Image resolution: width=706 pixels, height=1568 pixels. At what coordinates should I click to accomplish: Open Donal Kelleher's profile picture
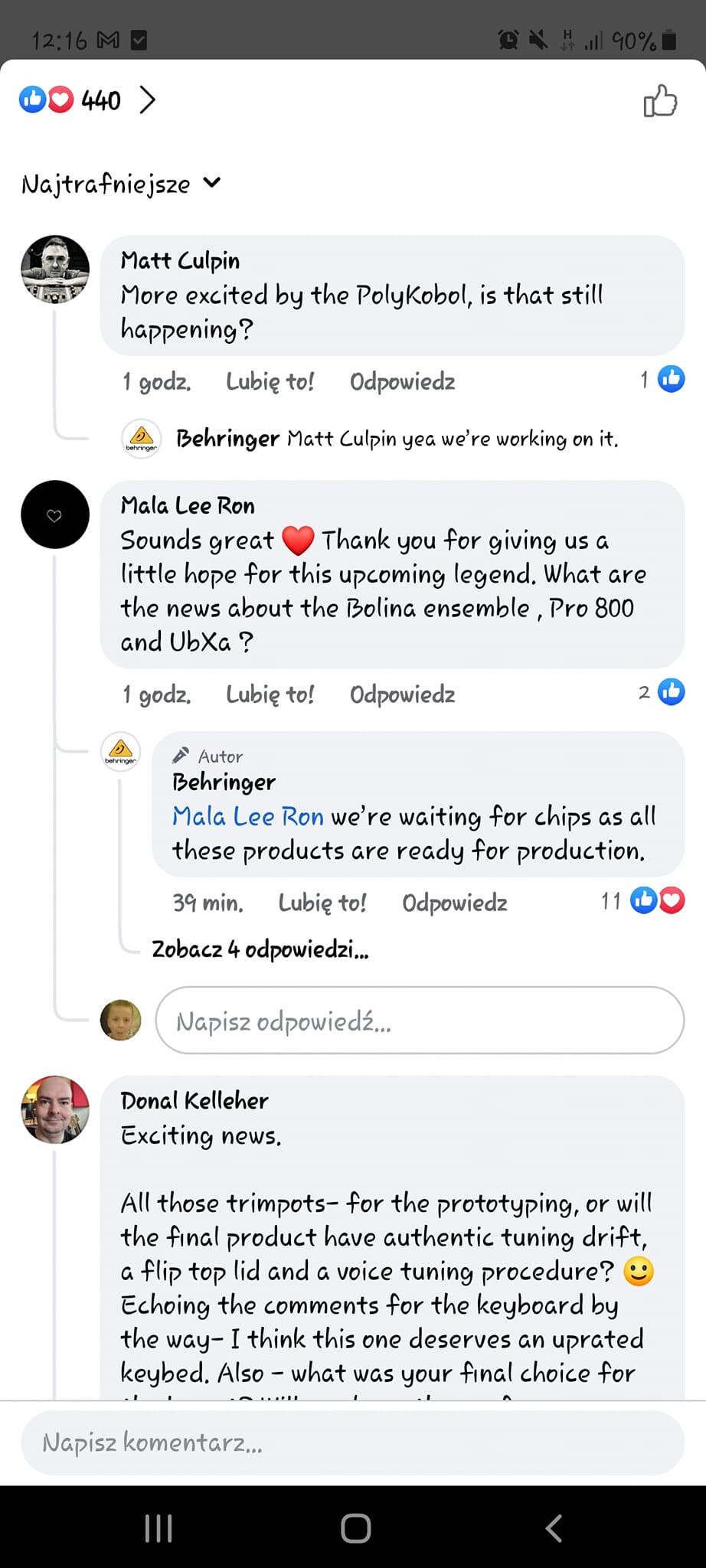pos(55,1110)
